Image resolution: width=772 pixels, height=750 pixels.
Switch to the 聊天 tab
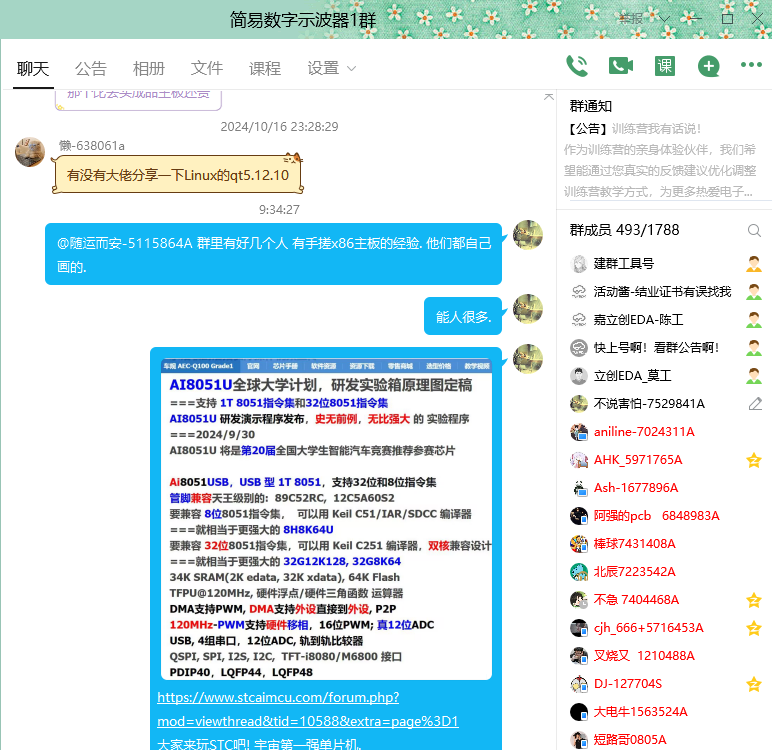click(x=33, y=68)
